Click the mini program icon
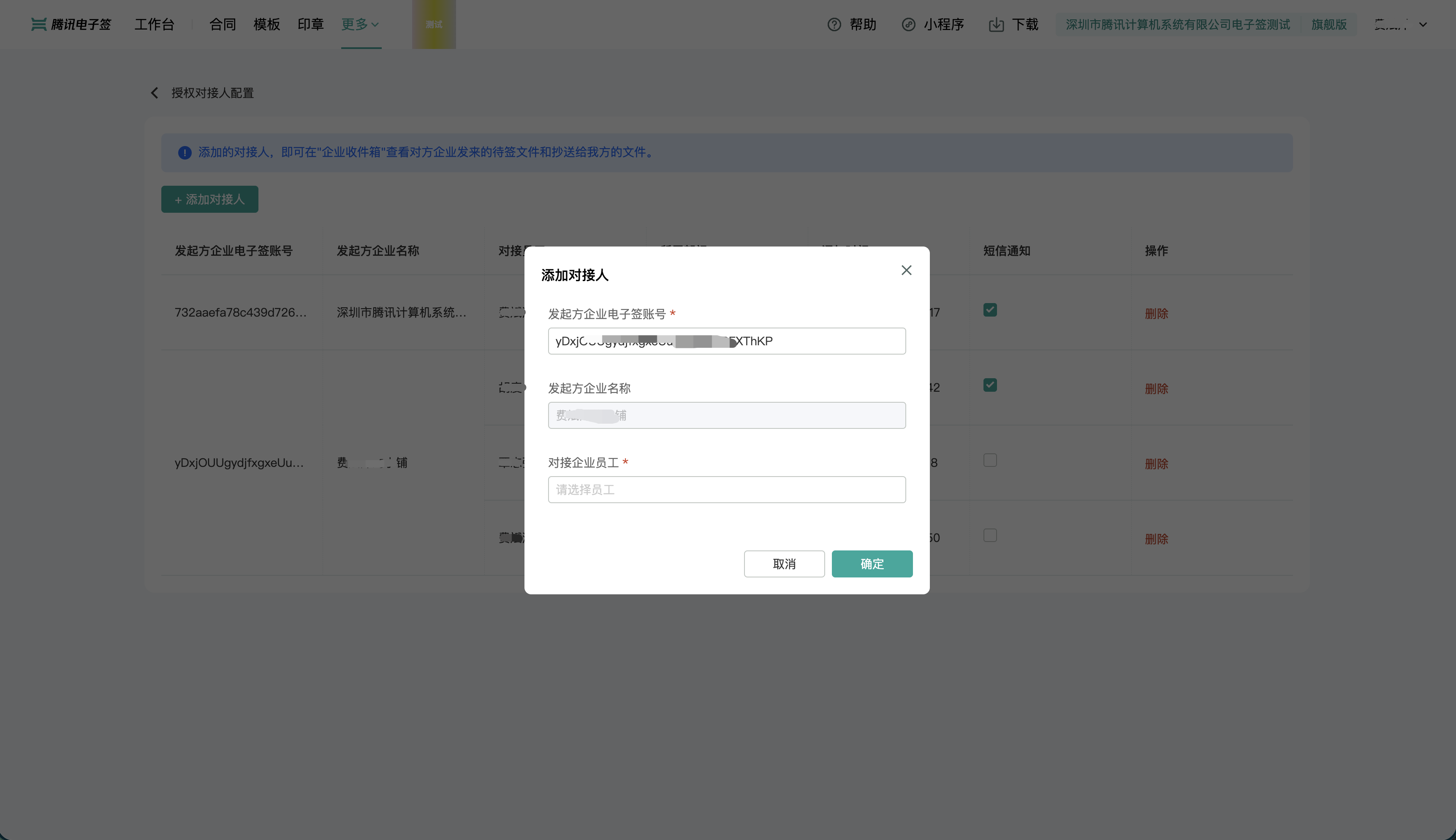 (908, 24)
